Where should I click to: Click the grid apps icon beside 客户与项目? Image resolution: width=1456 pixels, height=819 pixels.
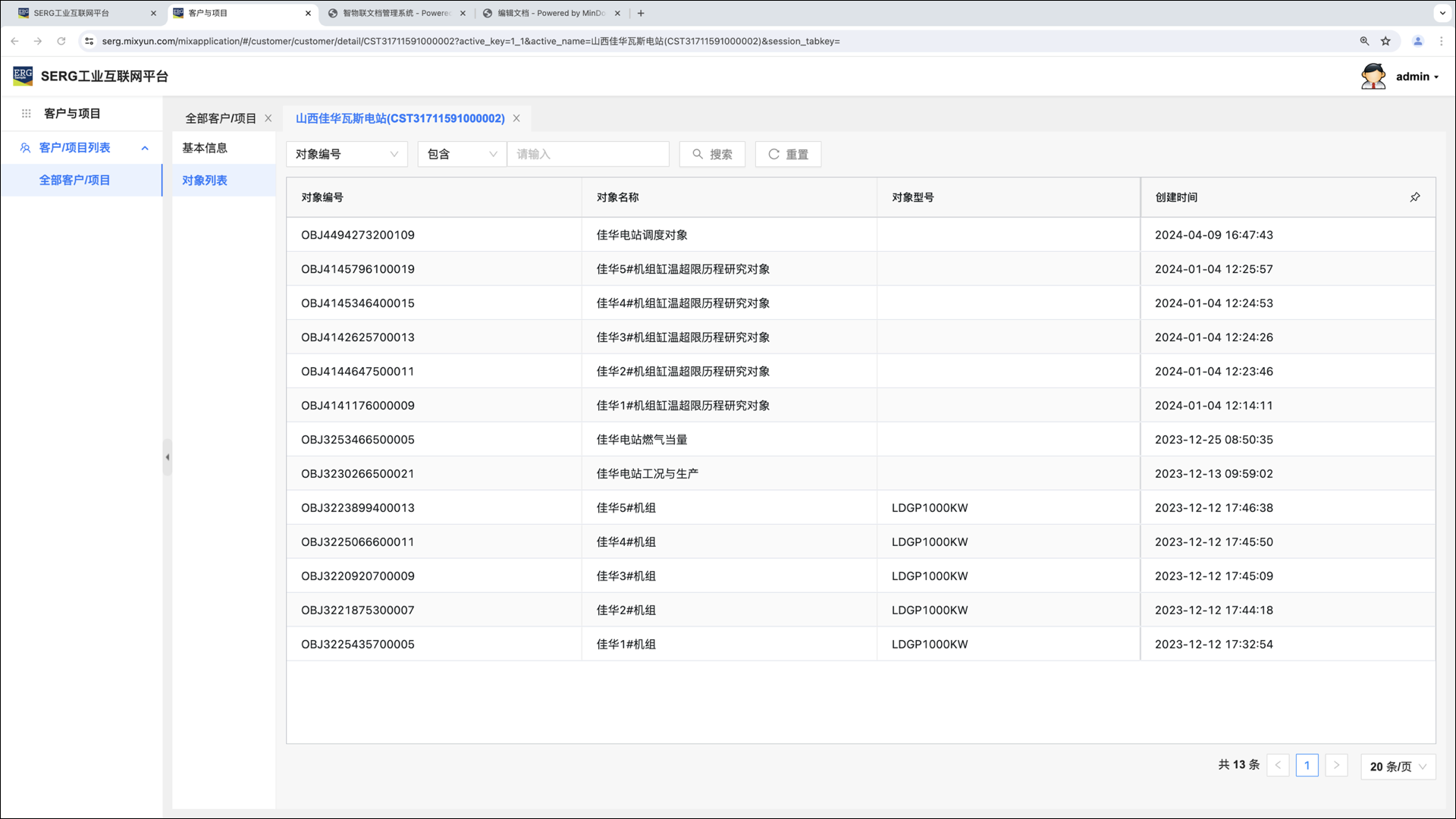[26, 114]
